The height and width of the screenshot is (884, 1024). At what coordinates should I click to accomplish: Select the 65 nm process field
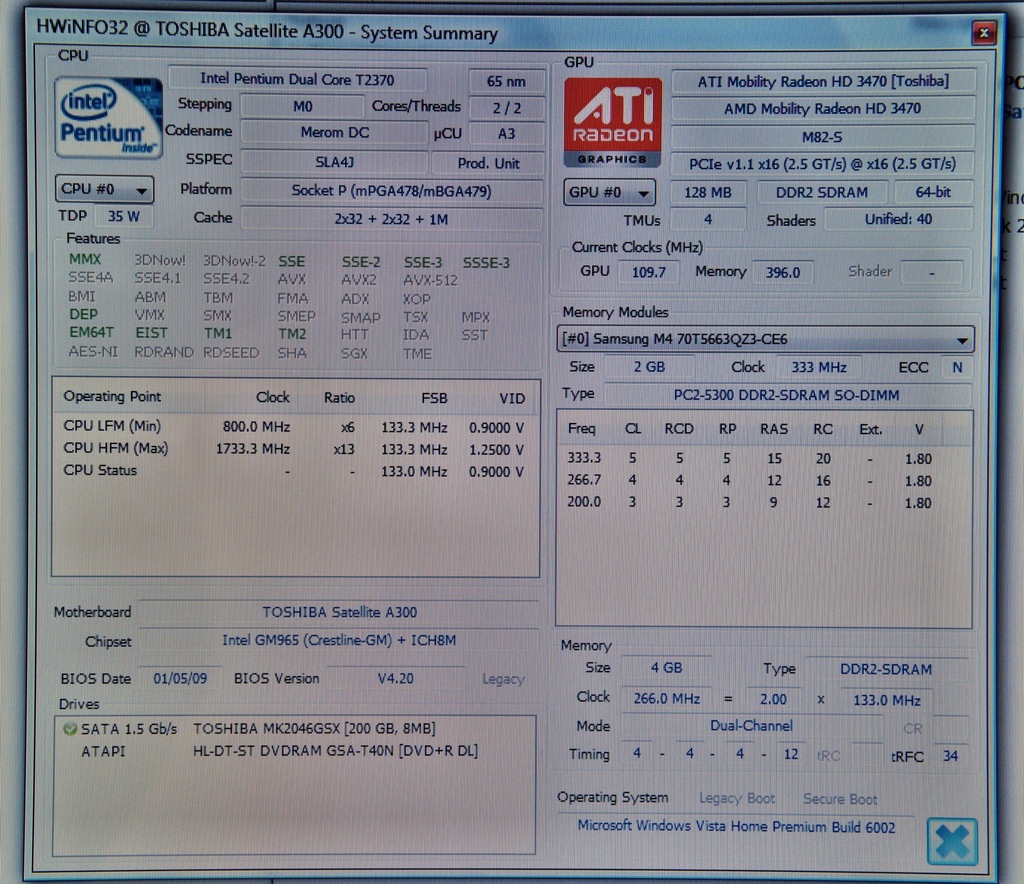[x=506, y=82]
